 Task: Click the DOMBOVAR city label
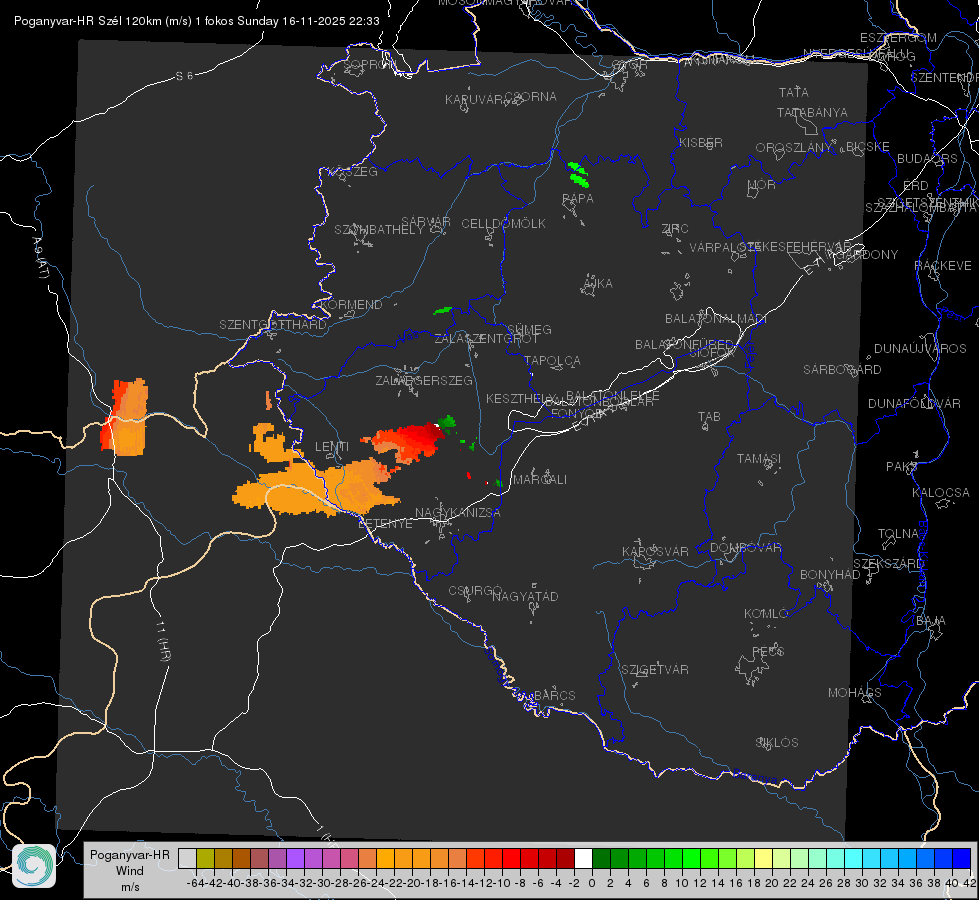click(x=745, y=548)
